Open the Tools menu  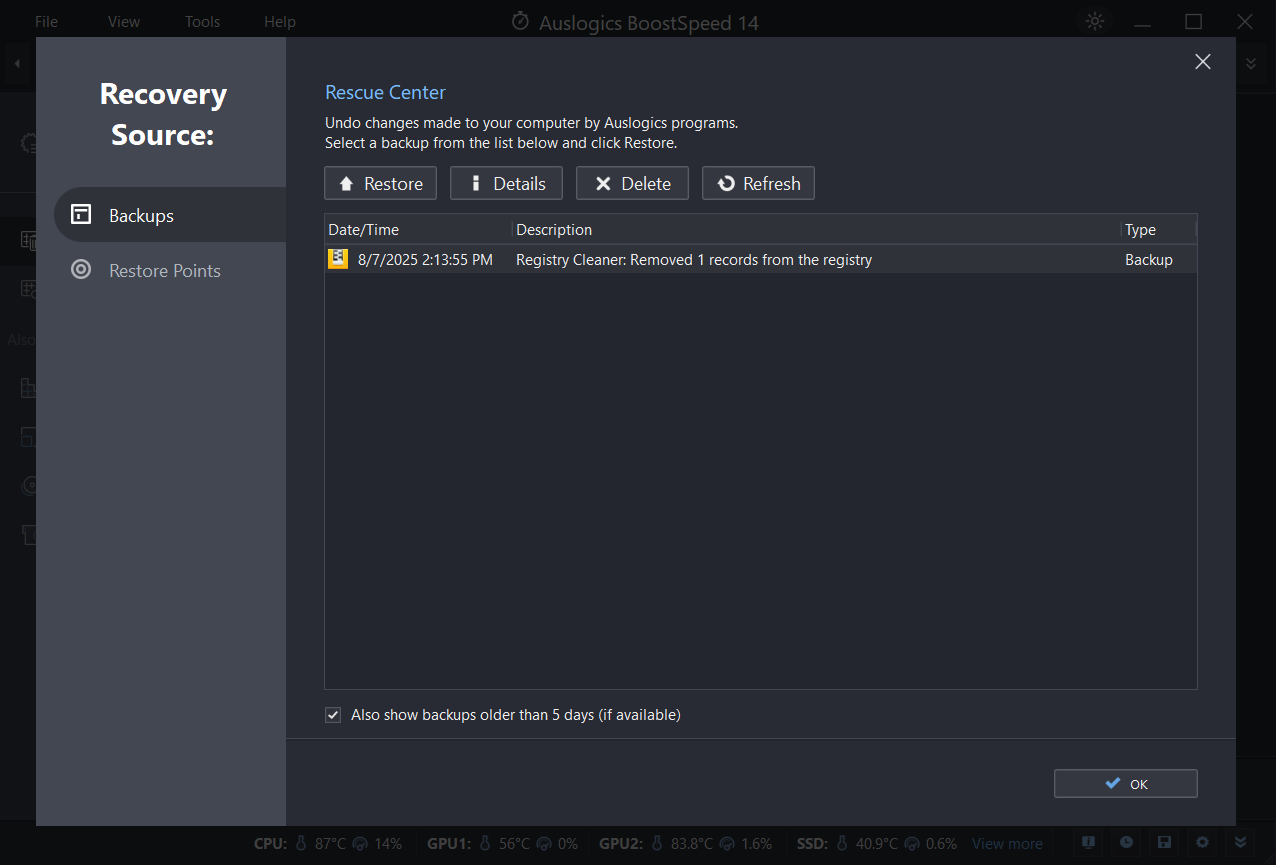[202, 21]
